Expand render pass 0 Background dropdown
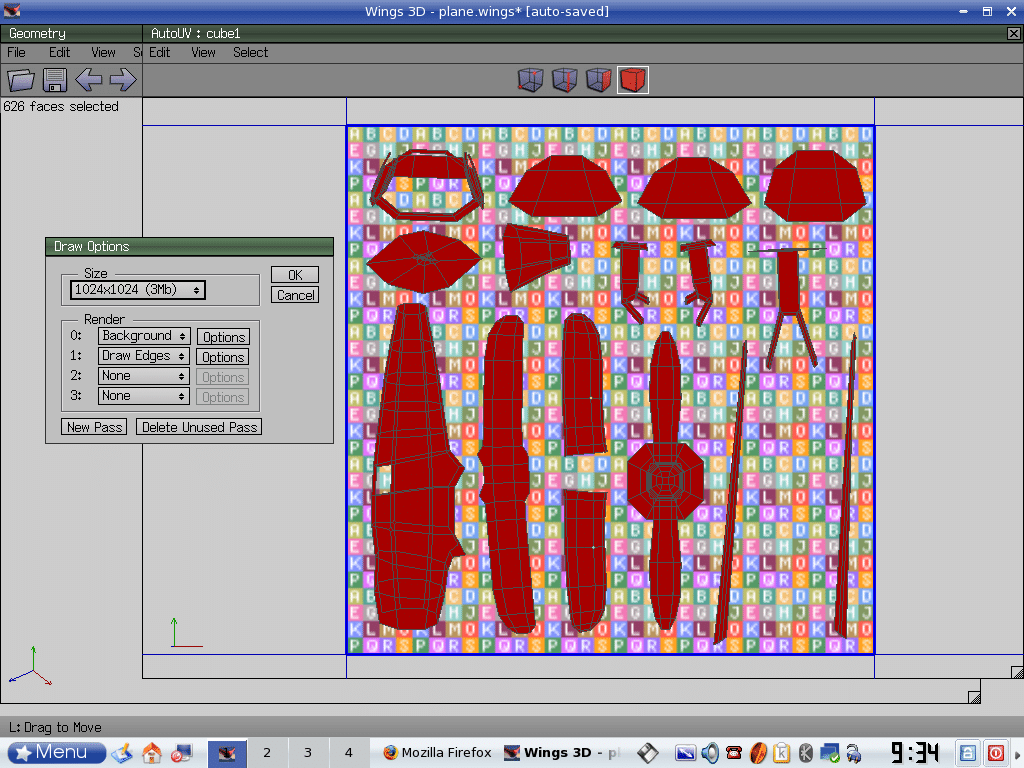 (144, 336)
